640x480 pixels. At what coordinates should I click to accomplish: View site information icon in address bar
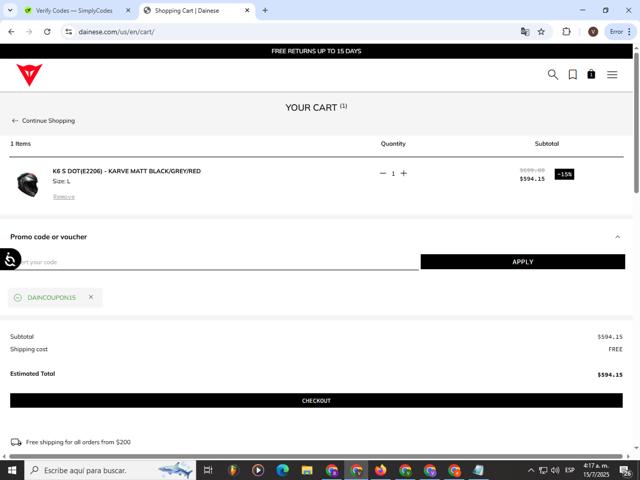pyautogui.click(x=69, y=32)
